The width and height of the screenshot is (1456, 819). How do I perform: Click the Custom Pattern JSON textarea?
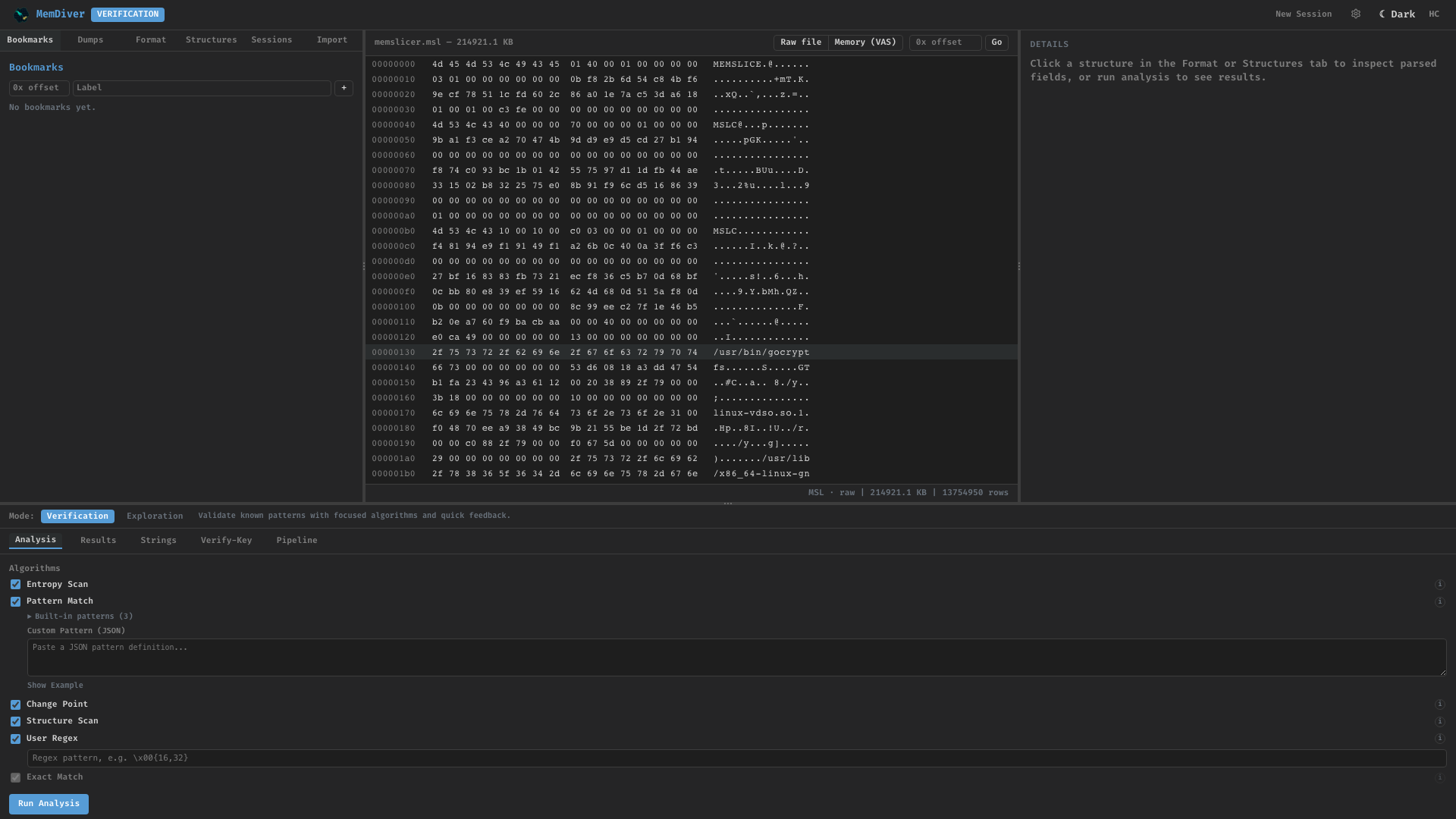coord(737,657)
